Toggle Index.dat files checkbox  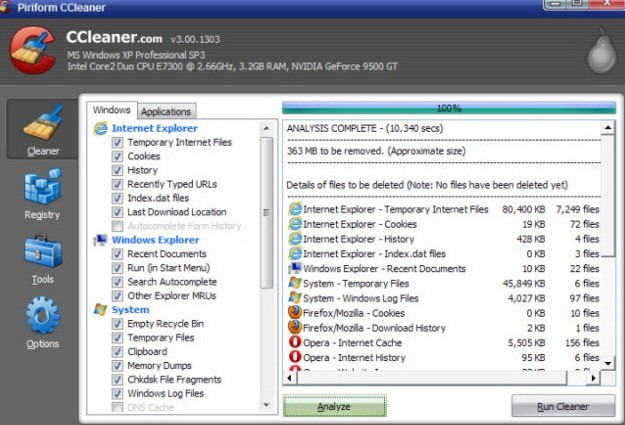pos(117,198)
